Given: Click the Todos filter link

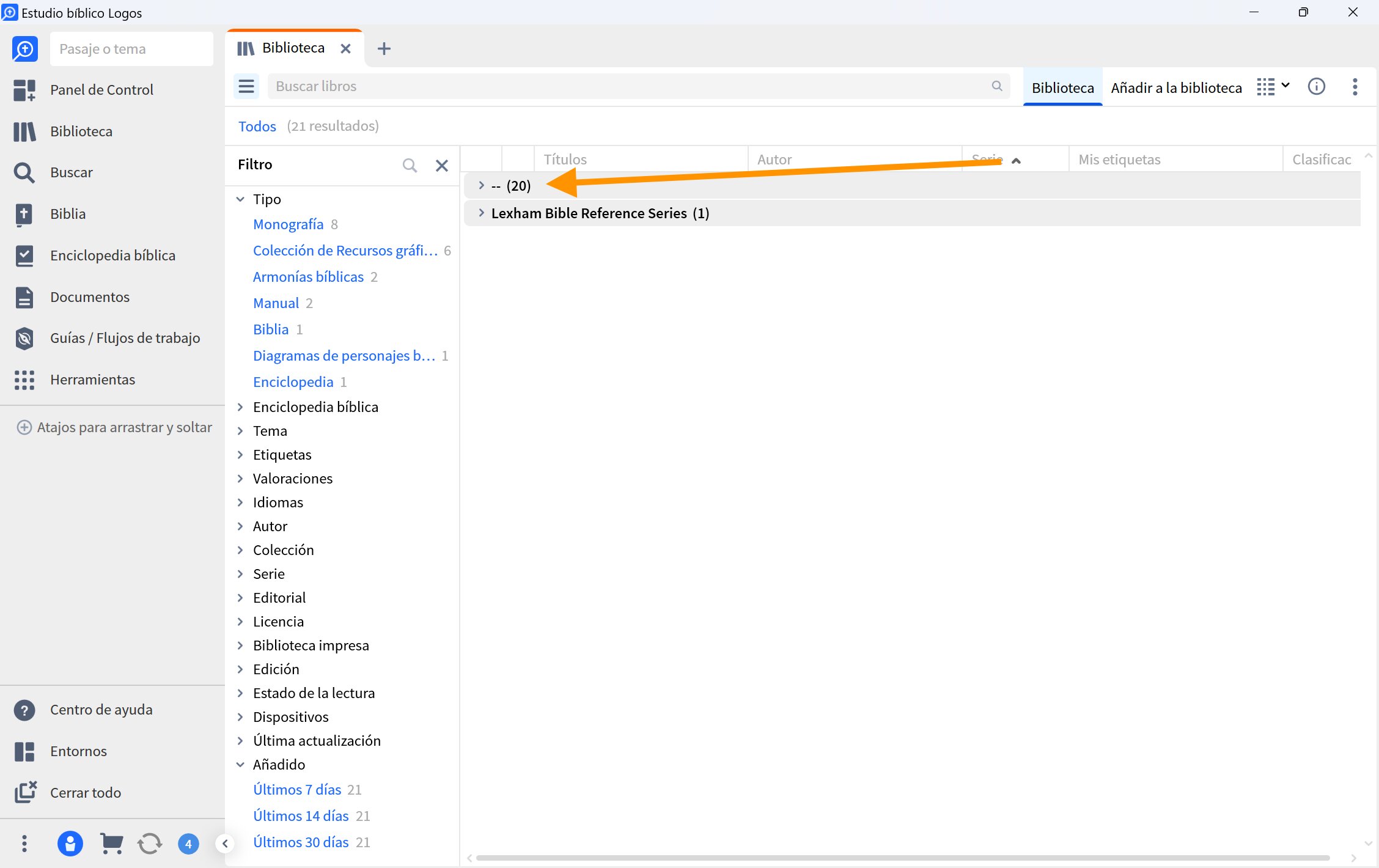Looking at the screenshot, I should click(257, 126).
